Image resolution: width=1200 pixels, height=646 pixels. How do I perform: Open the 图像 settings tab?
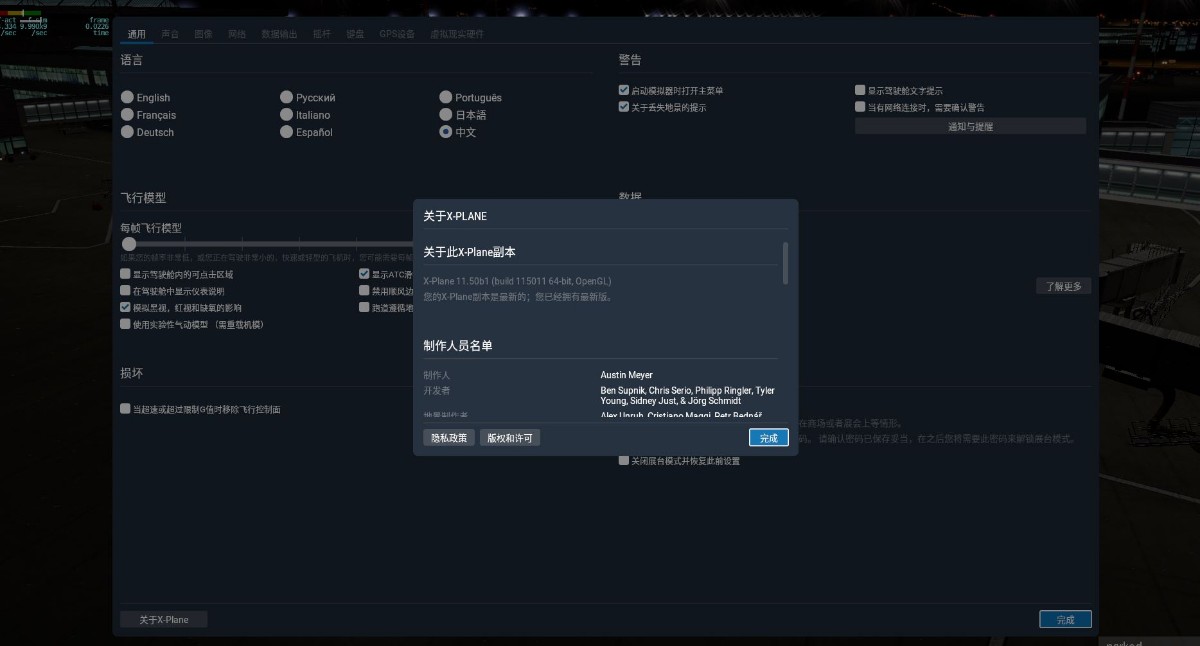[203, 34]
